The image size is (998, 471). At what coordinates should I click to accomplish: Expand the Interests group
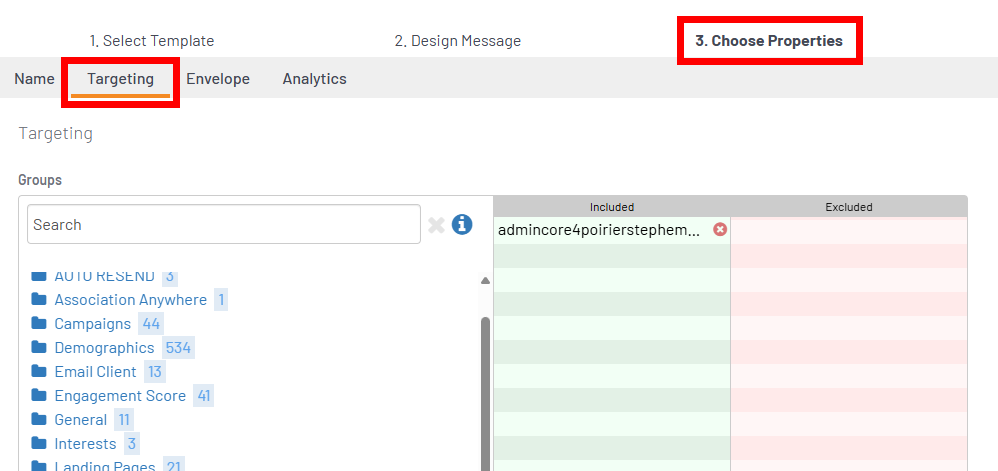(85, 444)
